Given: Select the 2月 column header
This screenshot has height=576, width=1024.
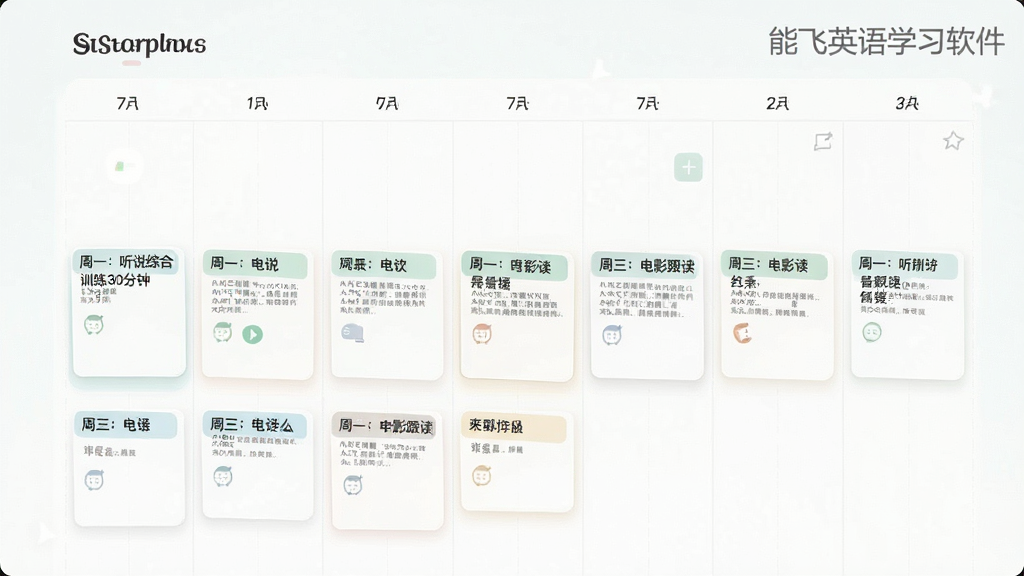Looking at the screenshot, I should (x=777, y=103).
